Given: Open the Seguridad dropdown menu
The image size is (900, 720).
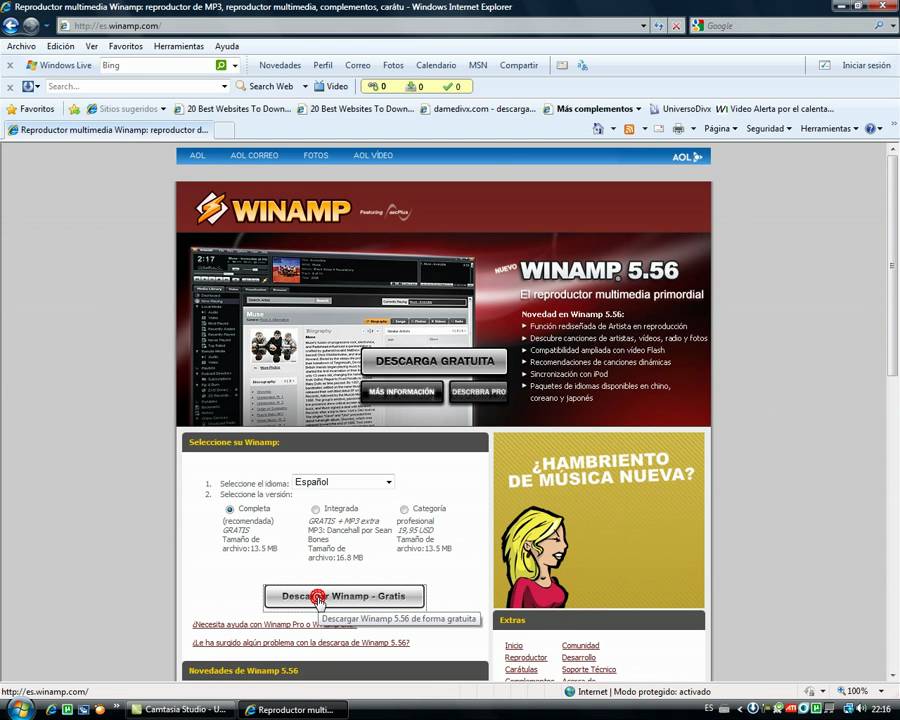Looking at the screenshot, I should 769,129.
